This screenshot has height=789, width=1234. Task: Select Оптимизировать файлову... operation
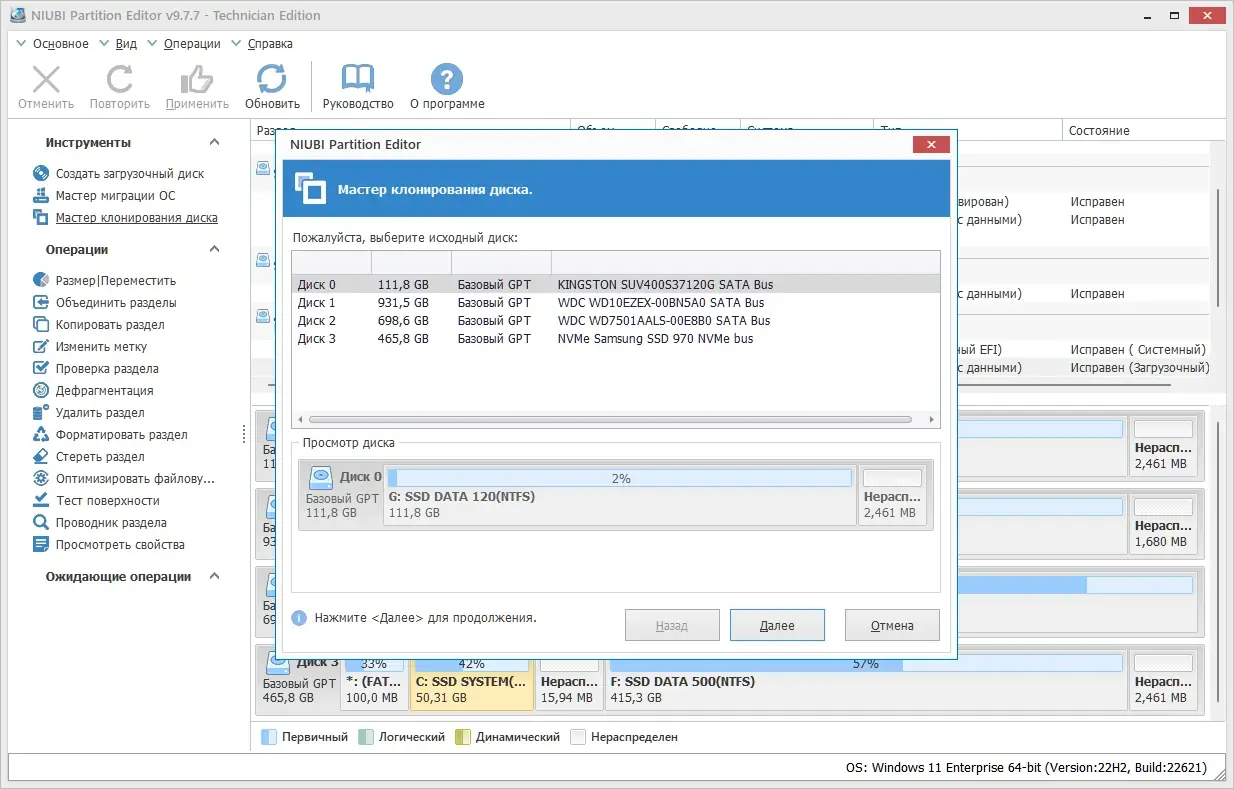pyautogui.click(x=124, y=479)
